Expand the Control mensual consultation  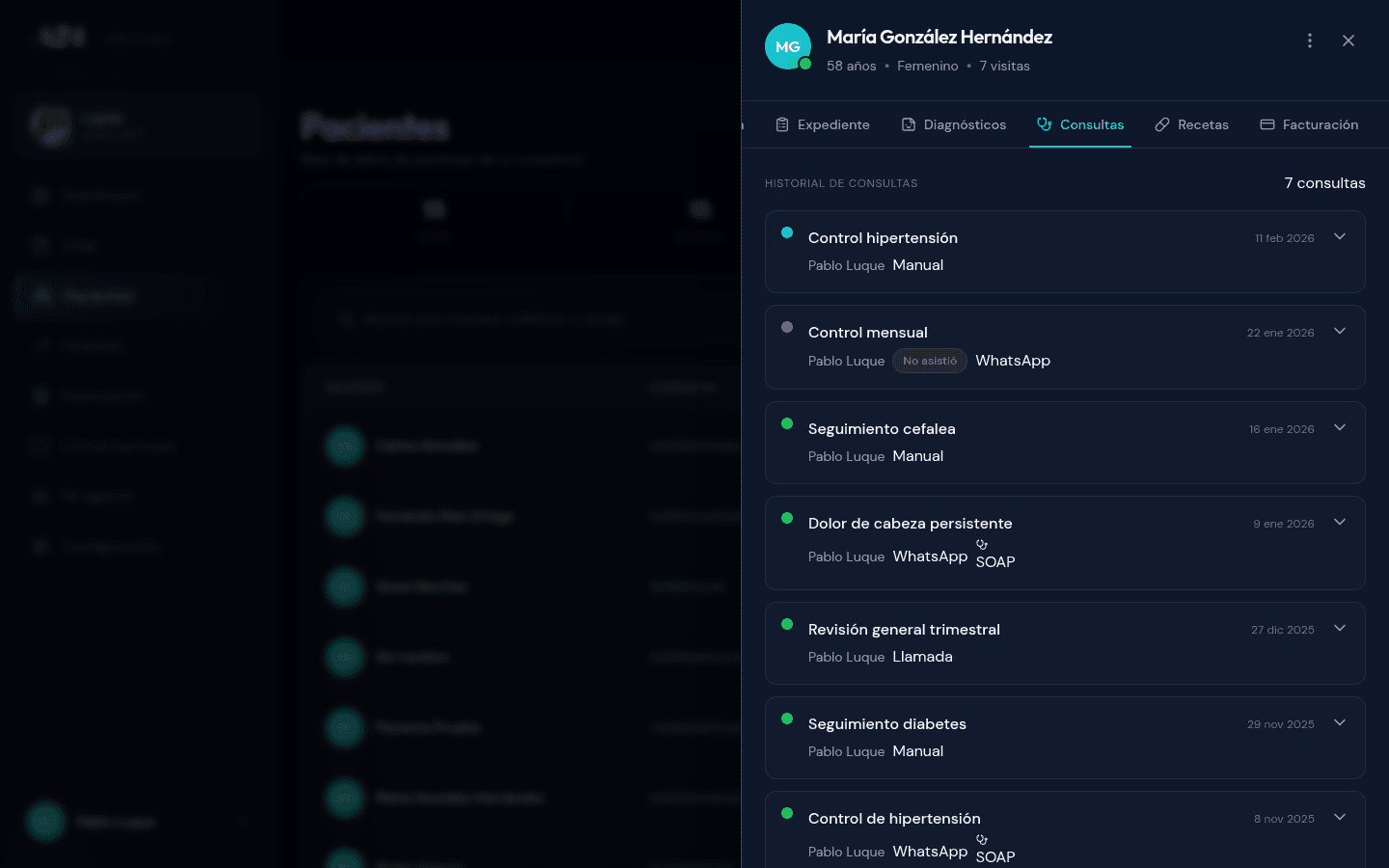point(1340,332)
